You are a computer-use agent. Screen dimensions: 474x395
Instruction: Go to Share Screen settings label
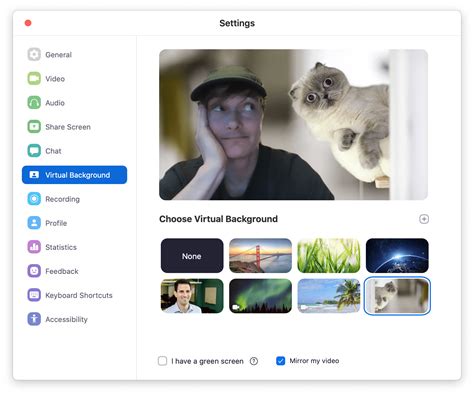pos(68,127)
